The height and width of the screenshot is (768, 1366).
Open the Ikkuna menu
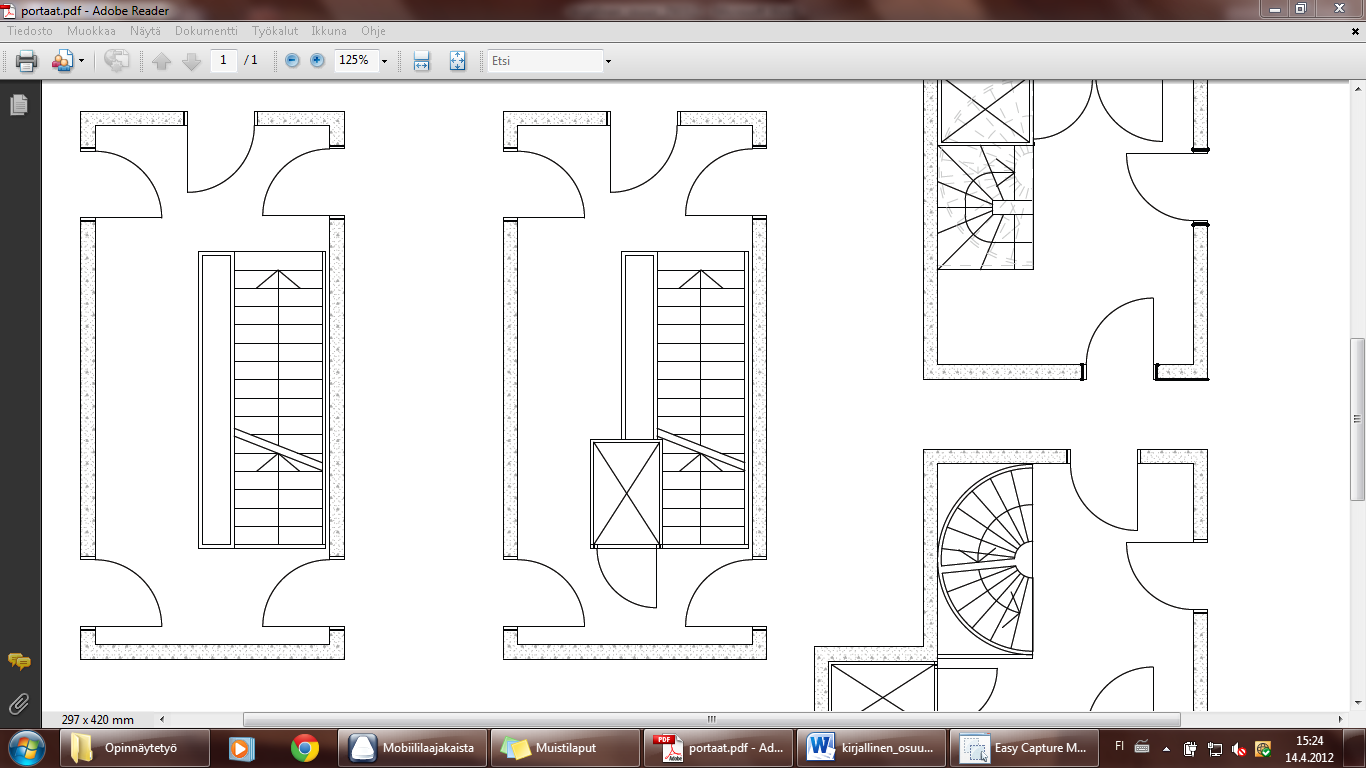tap(329, 31)
